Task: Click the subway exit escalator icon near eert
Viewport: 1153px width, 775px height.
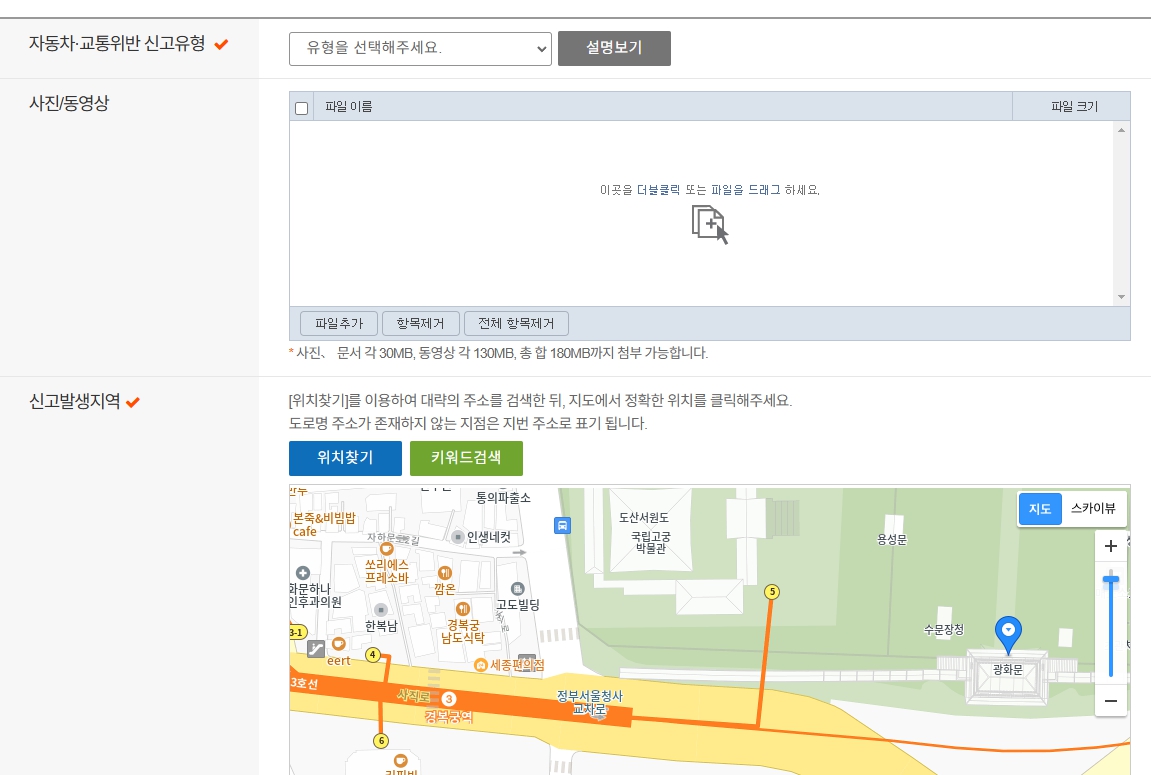Action: tap(316, 647)
